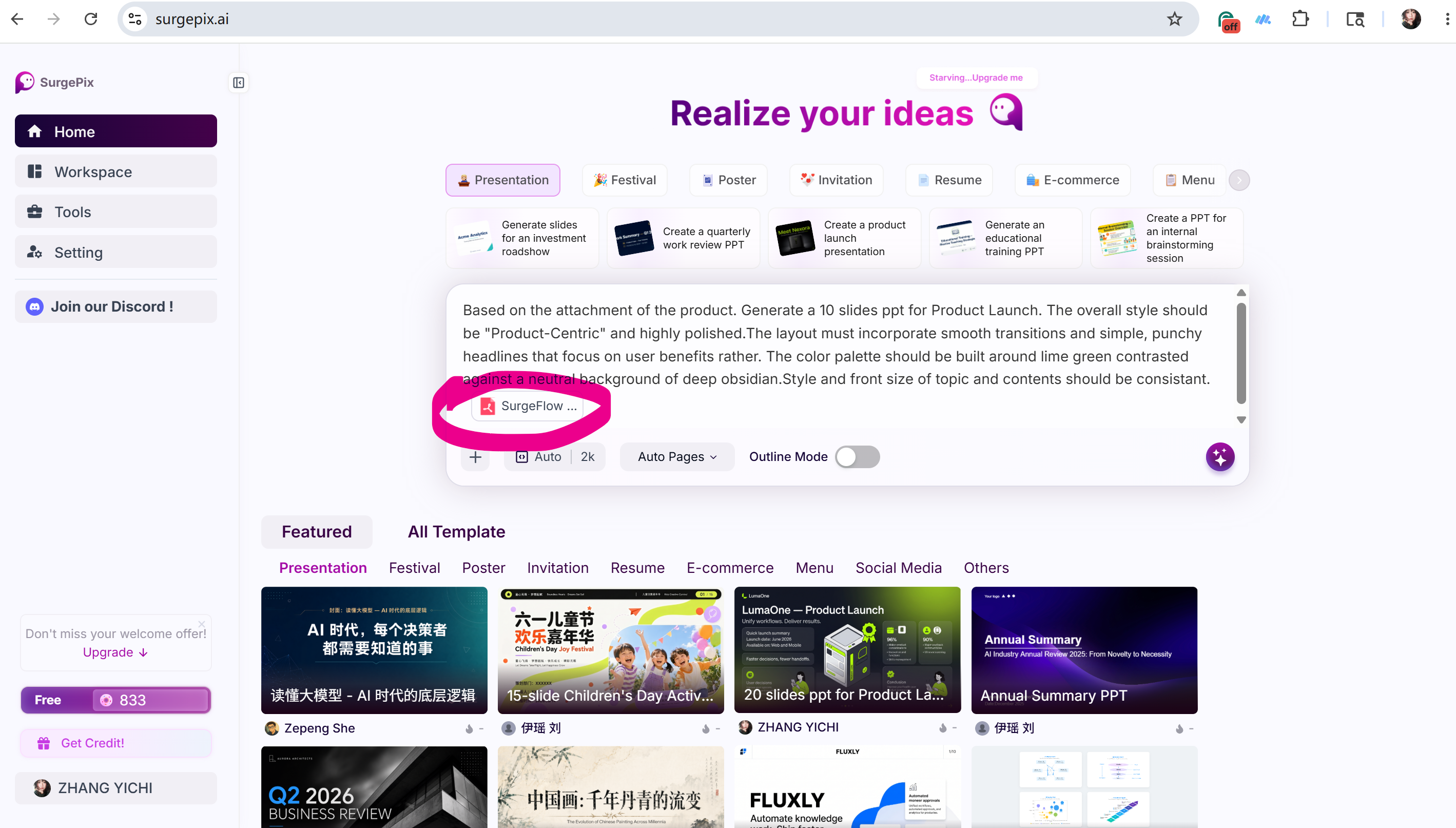Click the prompt box scrollbar down arrow
This screenshot has height=828, width=1456.
point(1241,420)
